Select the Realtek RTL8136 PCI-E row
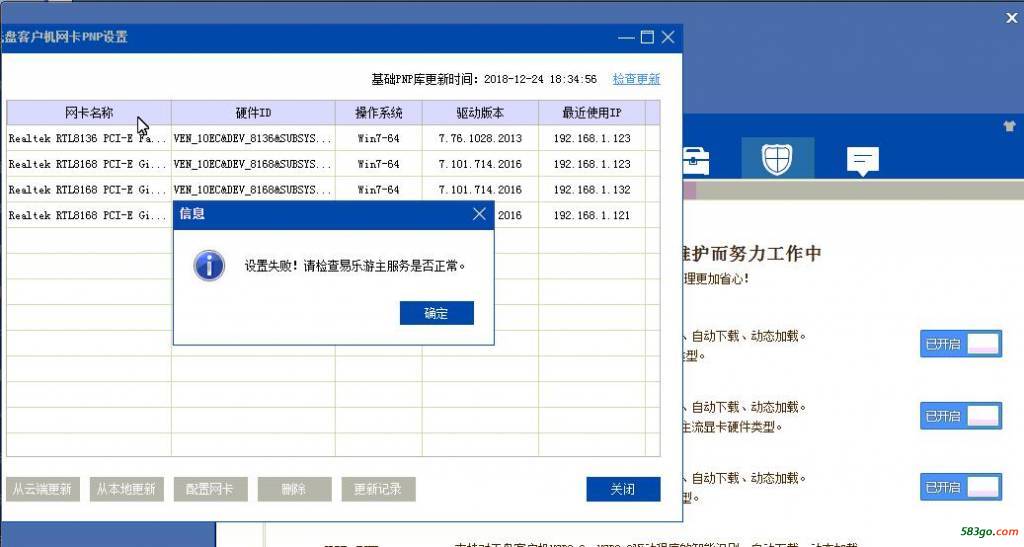1024x547 pixels. point(333,138)
